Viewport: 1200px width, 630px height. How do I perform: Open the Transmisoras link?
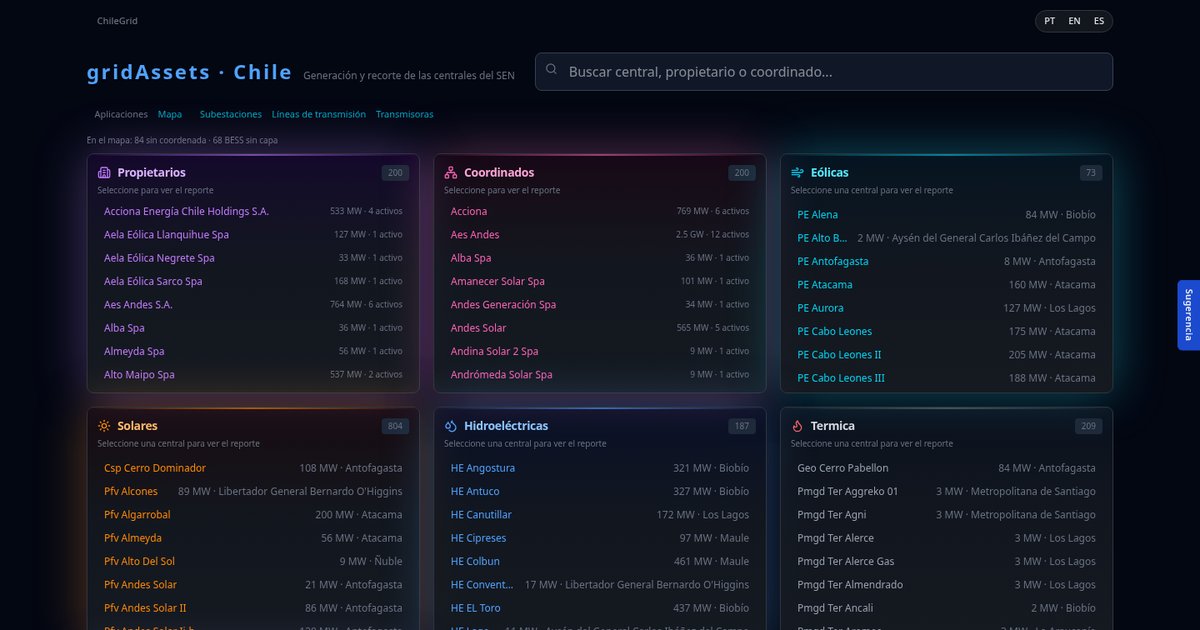pyautogui.click(x=405, y=114)
